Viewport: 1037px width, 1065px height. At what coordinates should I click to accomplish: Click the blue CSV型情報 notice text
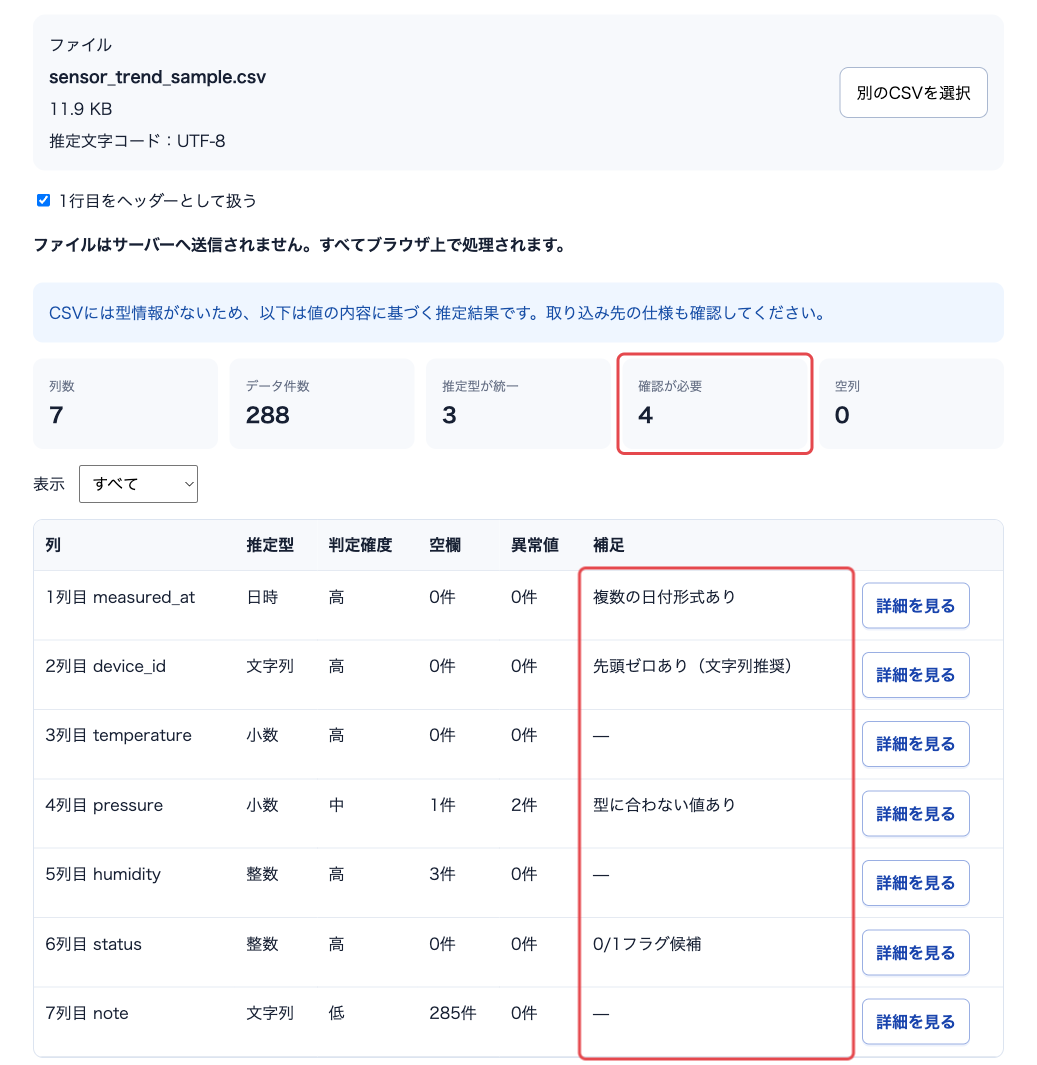(437, 312)
